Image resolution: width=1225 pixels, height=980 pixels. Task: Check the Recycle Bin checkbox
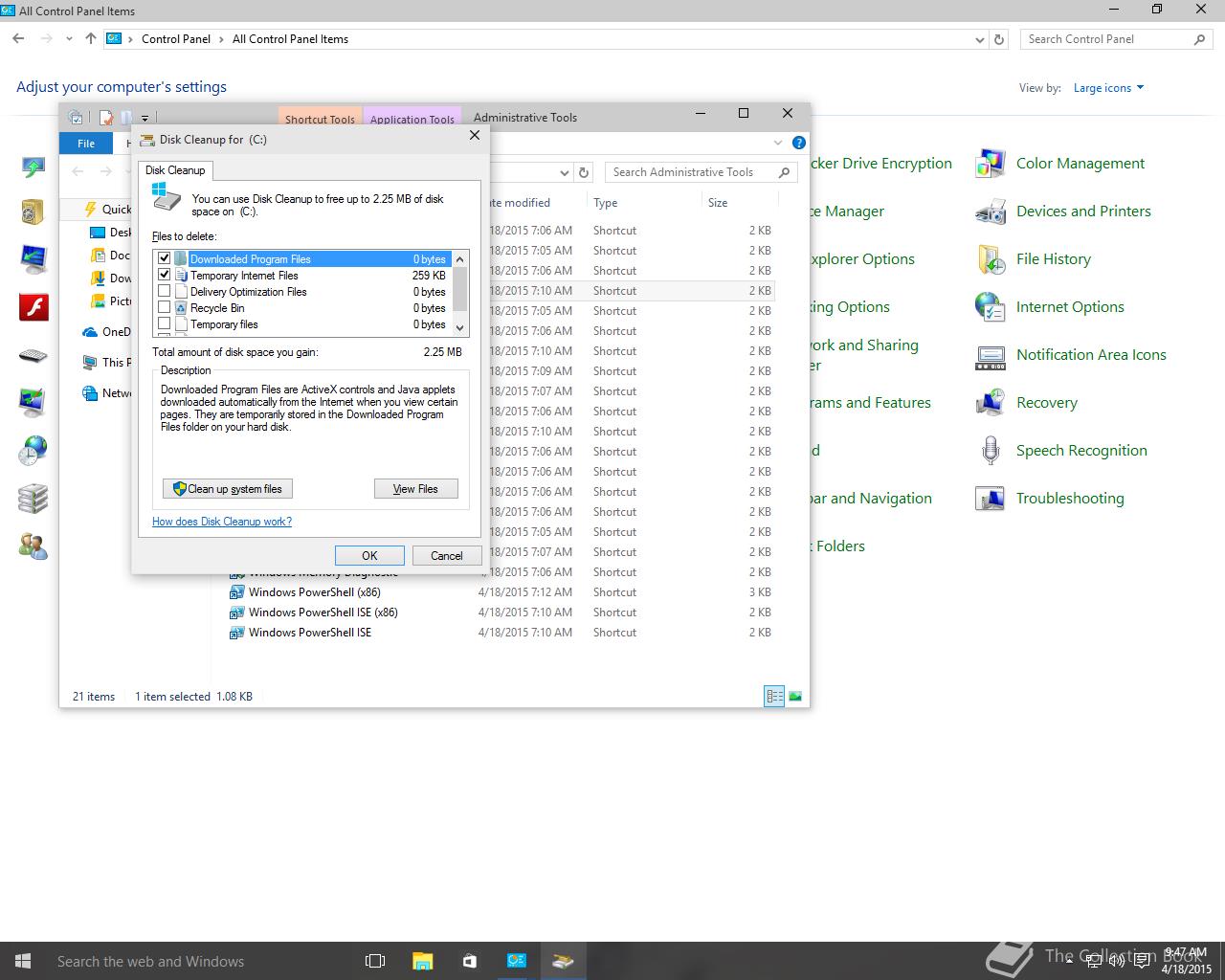tap(165, 308)
